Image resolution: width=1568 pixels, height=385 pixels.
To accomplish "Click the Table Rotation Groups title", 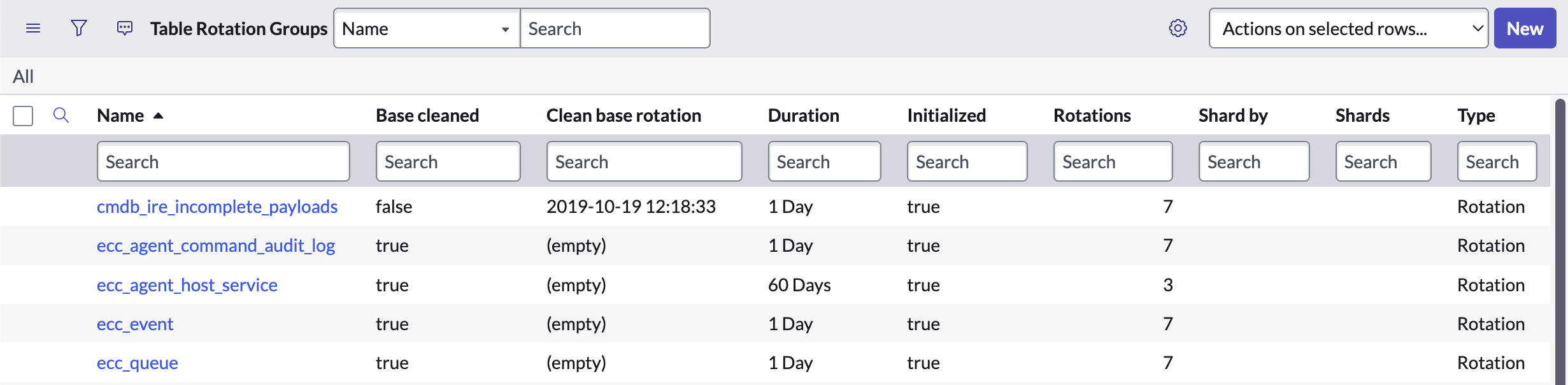I will [x=239, y=29].
